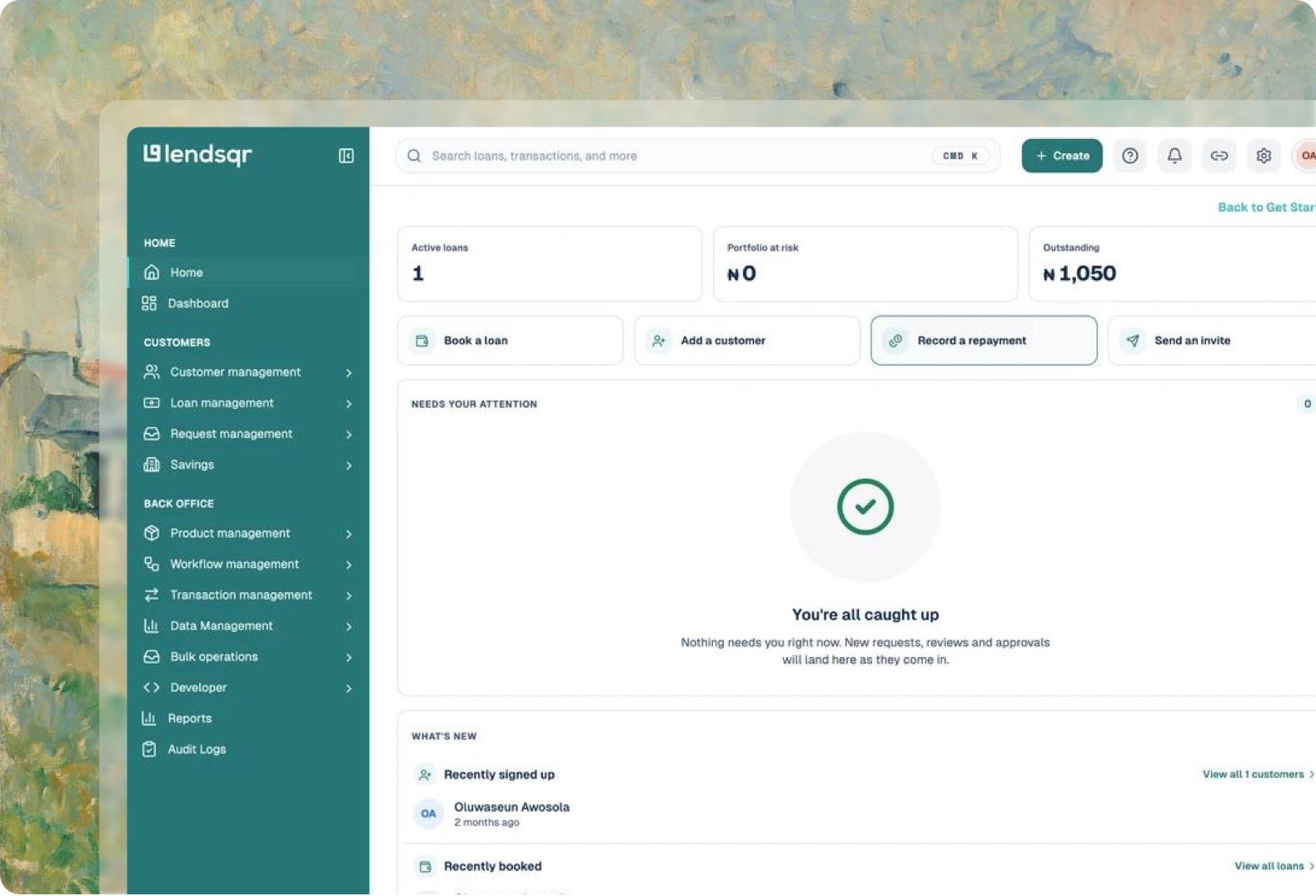Click the Workflow management shapes icon
The image size is (1316, 896).
click(x=152, y=564)
